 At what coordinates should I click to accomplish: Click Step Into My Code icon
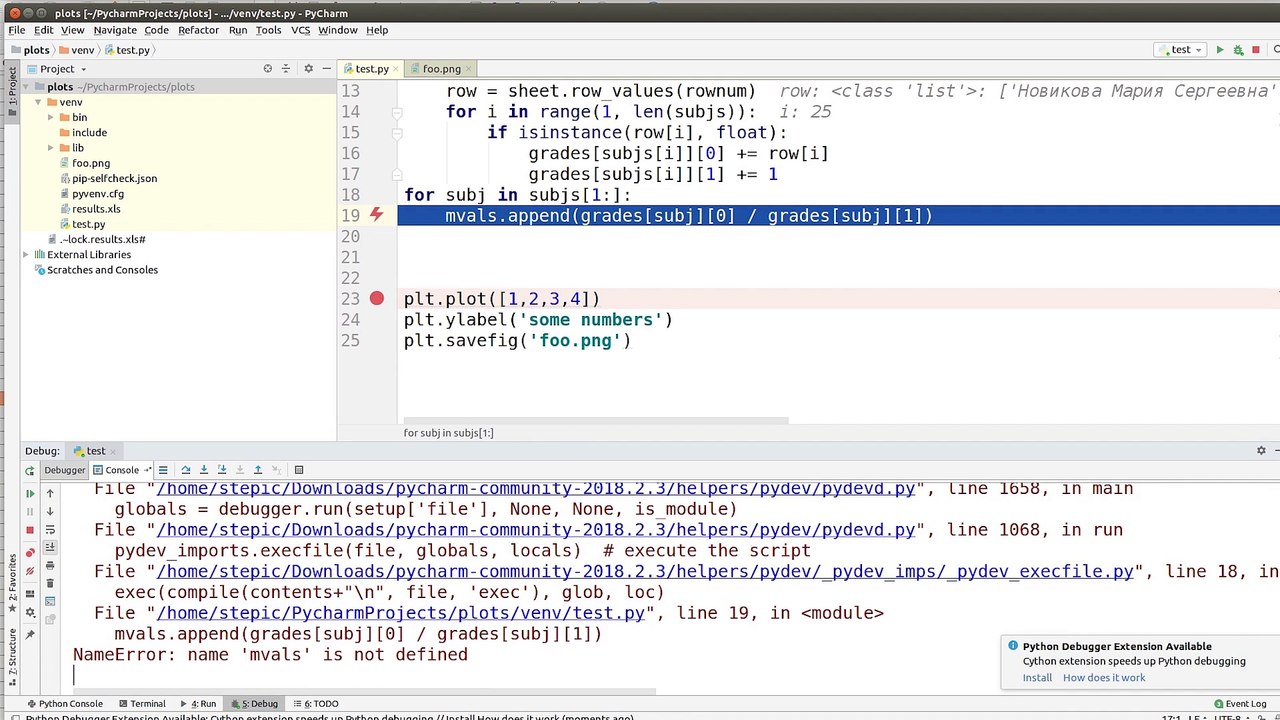[222, 470]
